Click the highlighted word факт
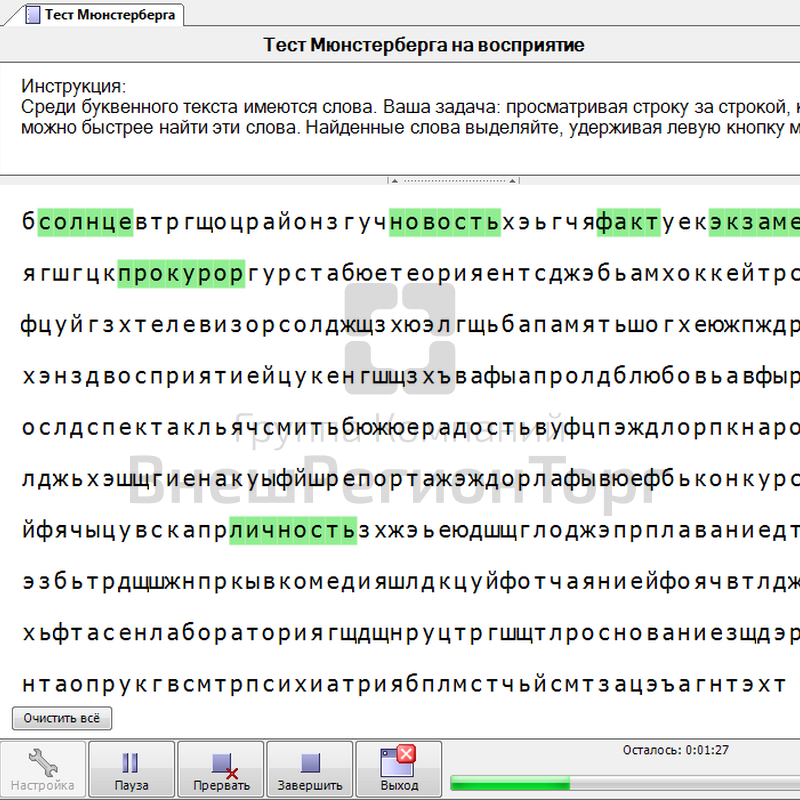 (627, 222)
